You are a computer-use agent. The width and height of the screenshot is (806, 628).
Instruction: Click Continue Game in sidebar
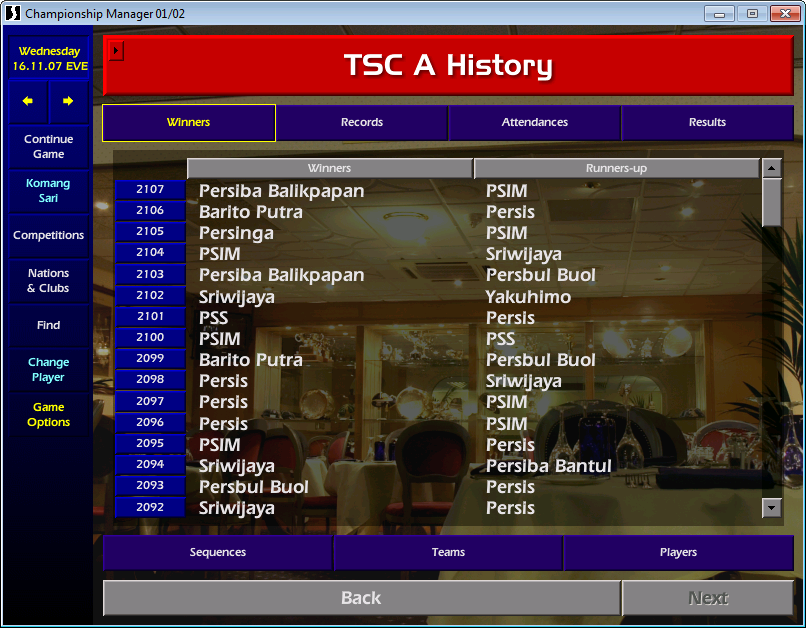tap(49, 146)
